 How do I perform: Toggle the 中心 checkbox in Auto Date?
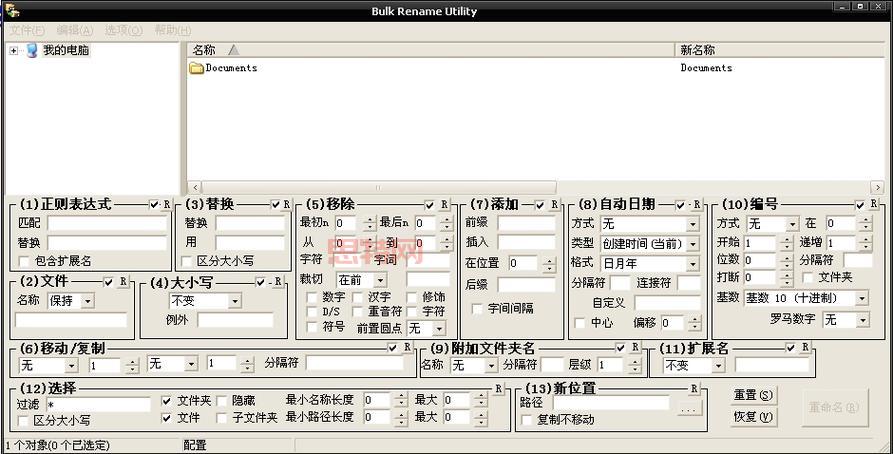(580, 323)
